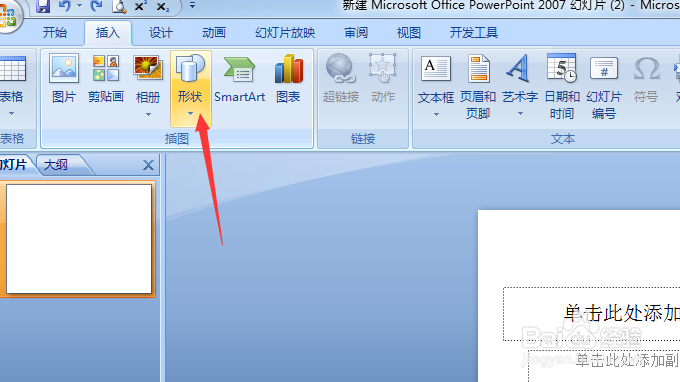Switch to the 大纲 outline pane tab

[x=56, y=165]
